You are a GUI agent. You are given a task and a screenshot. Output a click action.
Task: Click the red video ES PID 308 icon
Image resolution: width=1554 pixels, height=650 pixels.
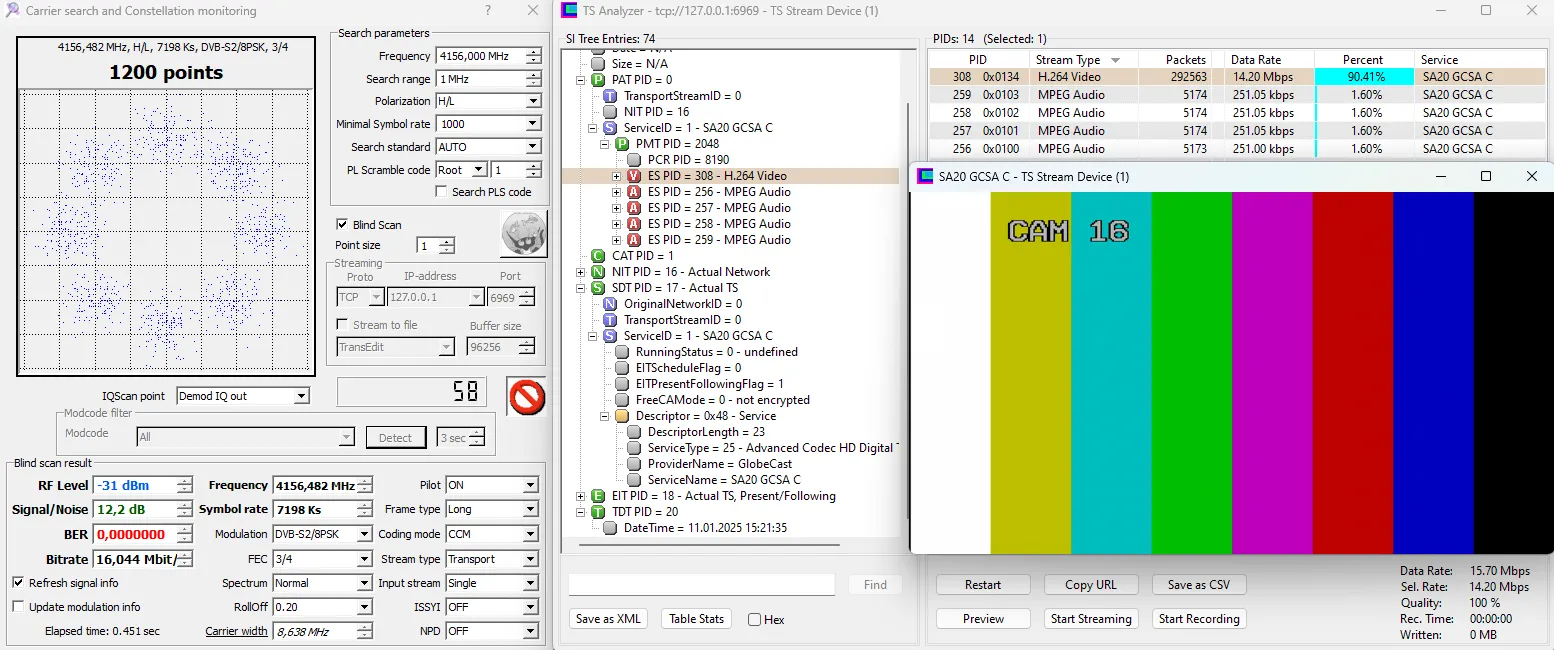[634, 176]
